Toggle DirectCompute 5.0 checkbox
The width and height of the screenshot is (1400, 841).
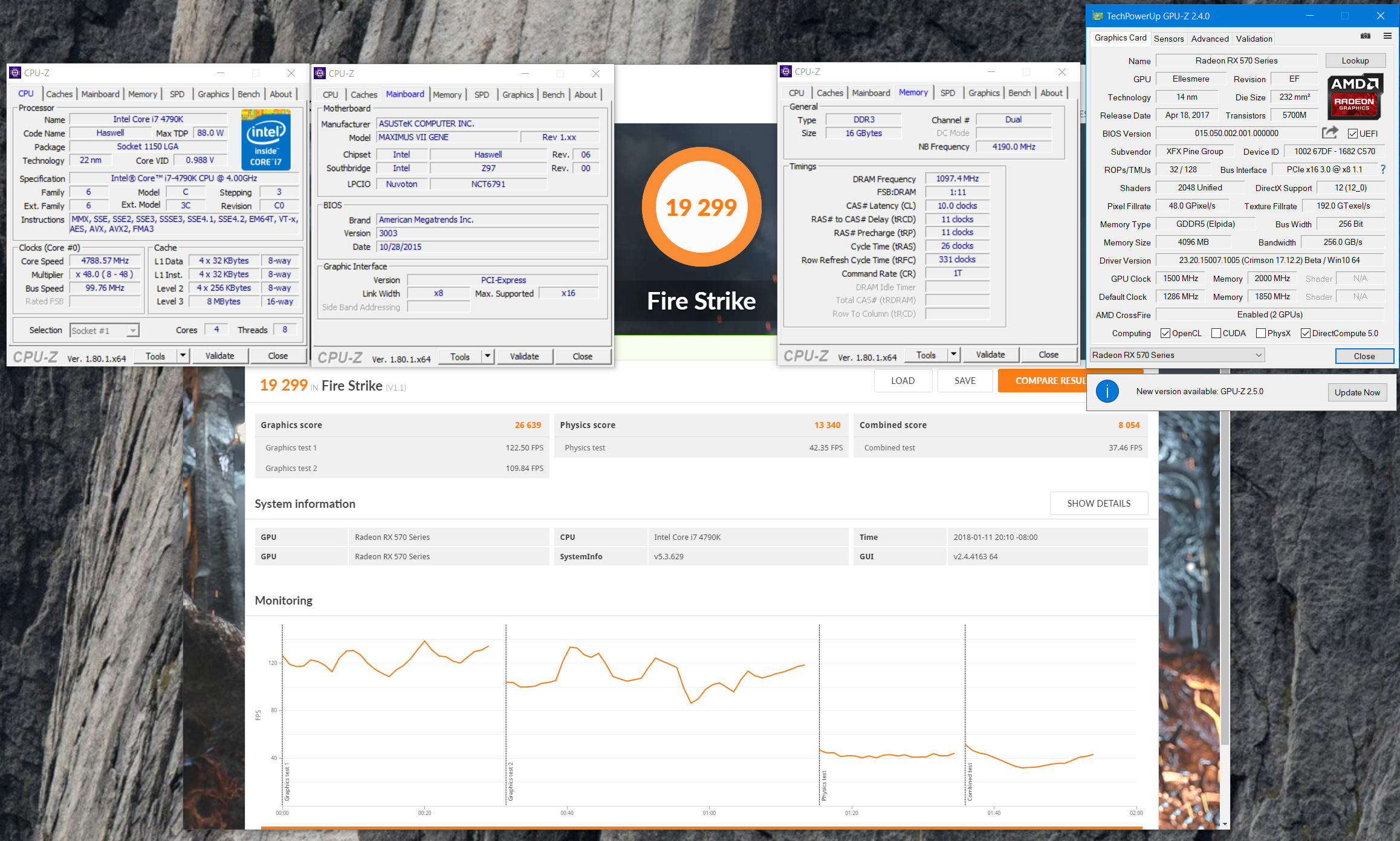1306,333
